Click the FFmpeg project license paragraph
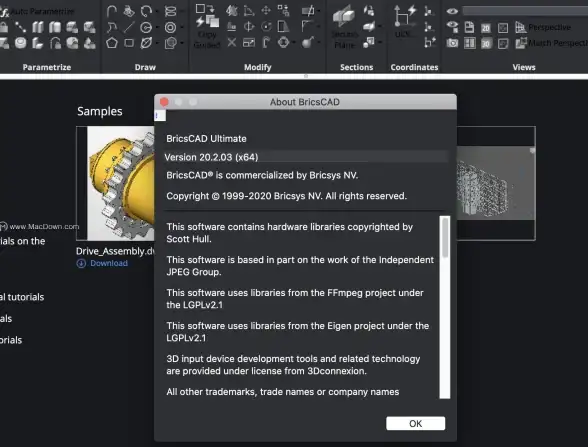 point(295,299)
